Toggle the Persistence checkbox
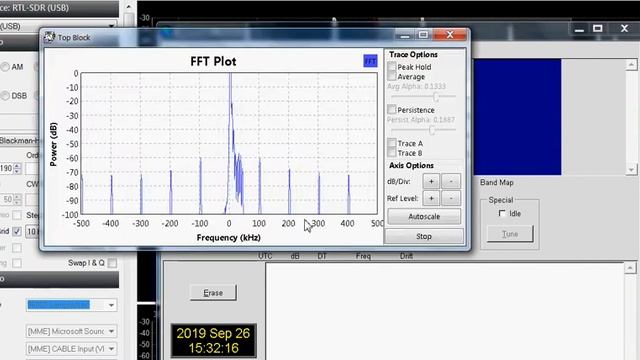Screen dimensions: 640x360 392,109
